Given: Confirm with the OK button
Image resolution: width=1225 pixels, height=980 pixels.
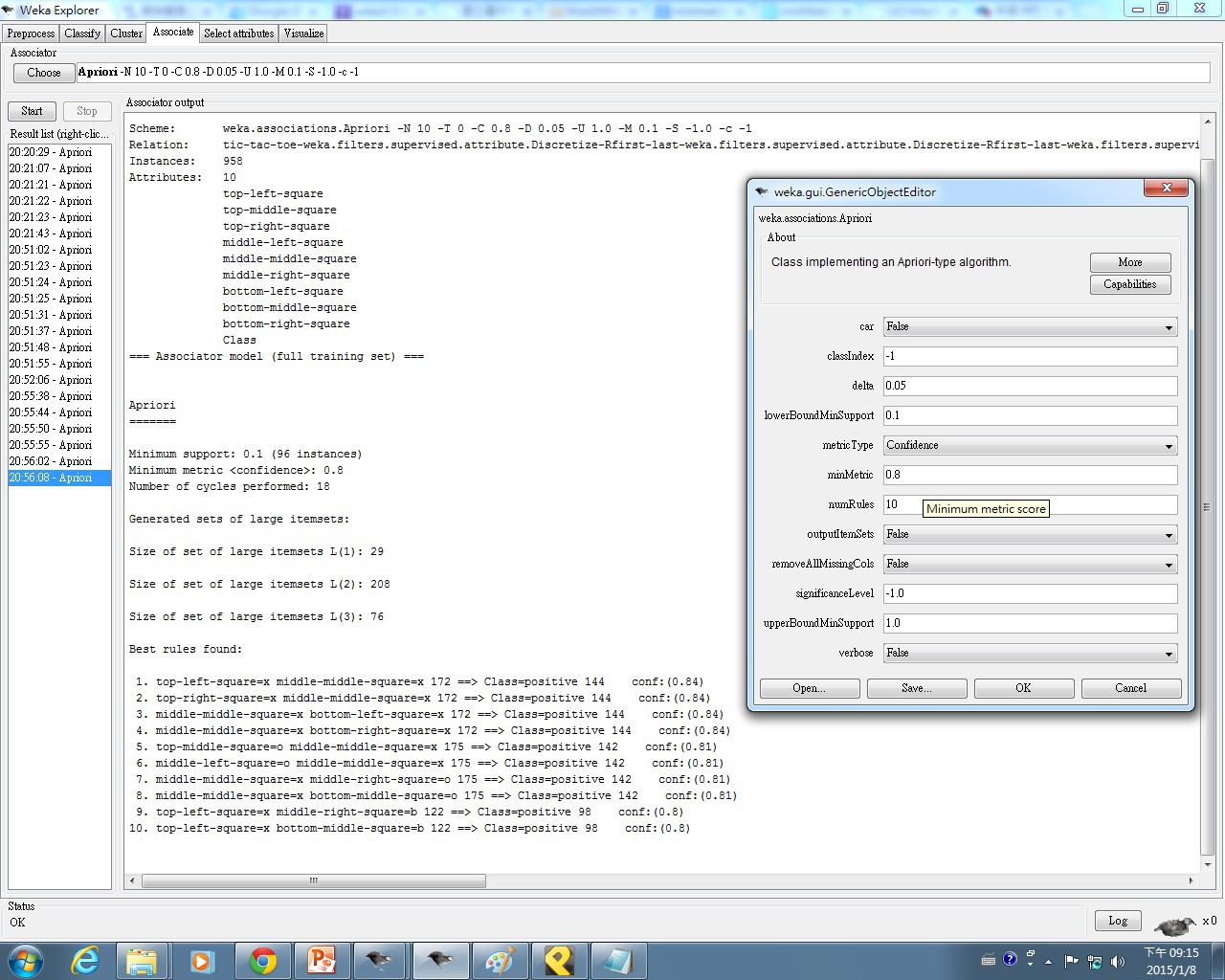Looking at the screenshot, I should point(1024,688).
